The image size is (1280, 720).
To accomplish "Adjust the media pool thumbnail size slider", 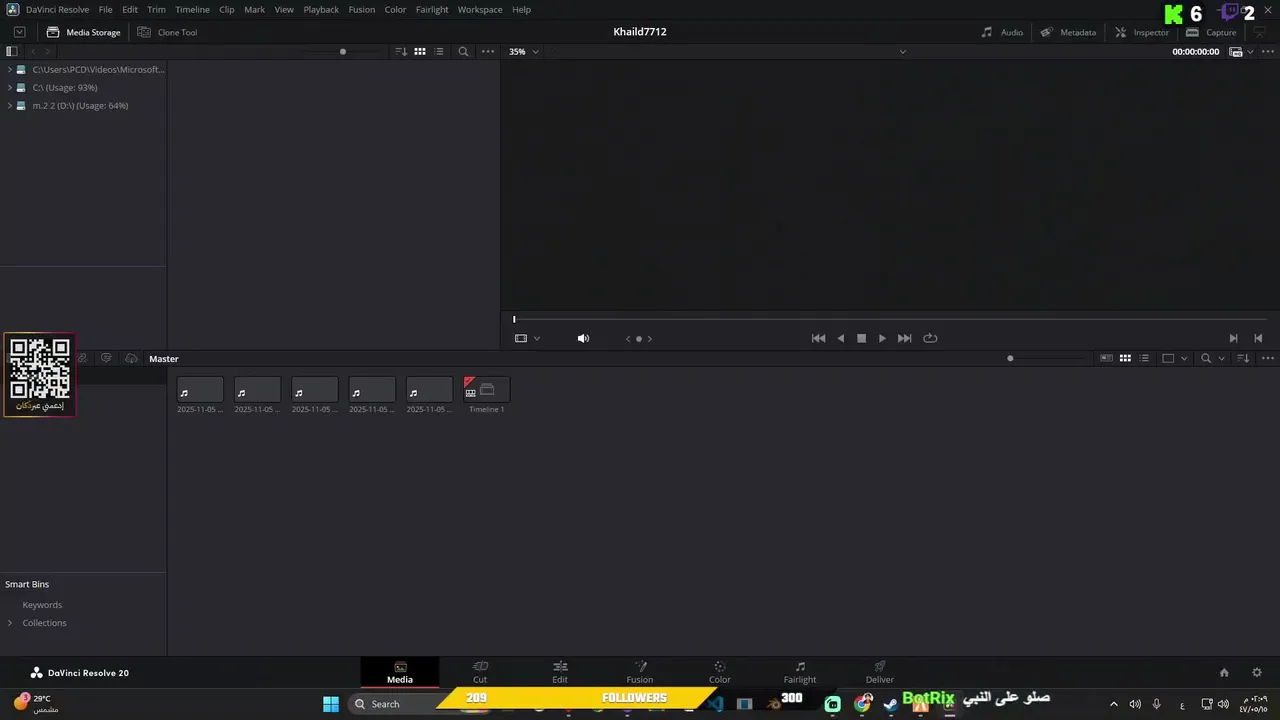I will (x=1010, y=358).
